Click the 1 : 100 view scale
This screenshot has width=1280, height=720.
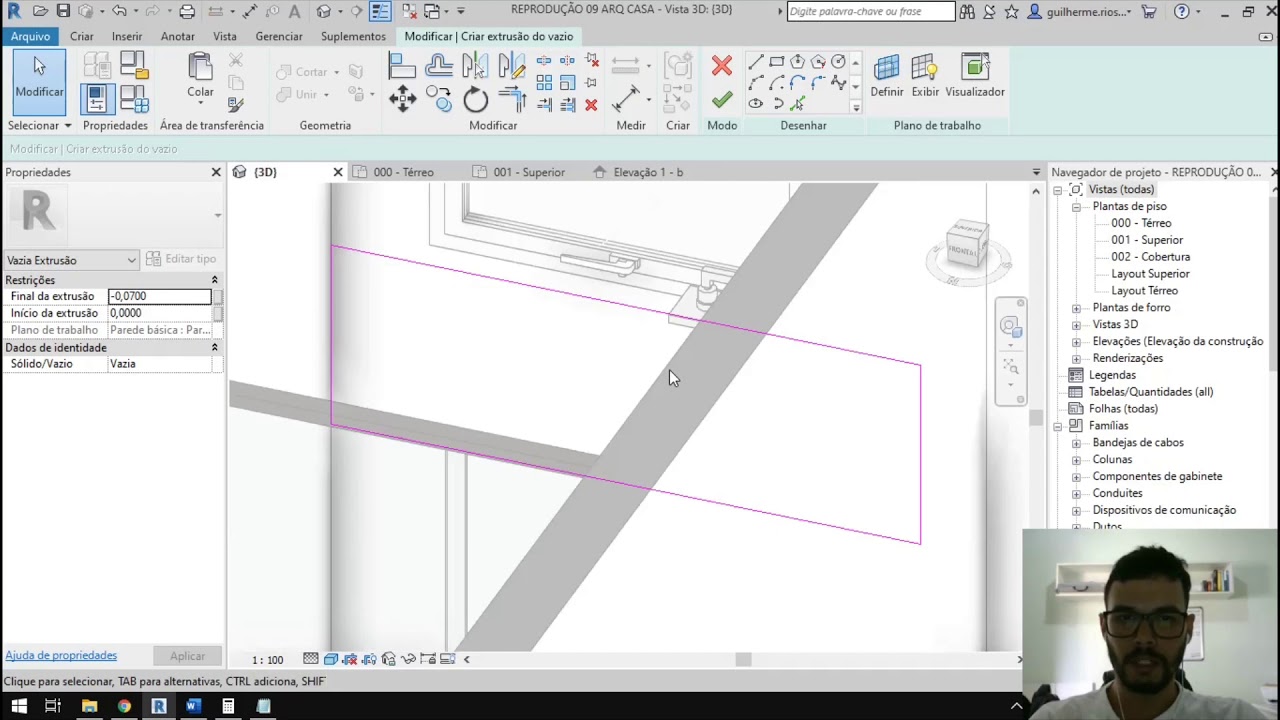click(267, 660)
